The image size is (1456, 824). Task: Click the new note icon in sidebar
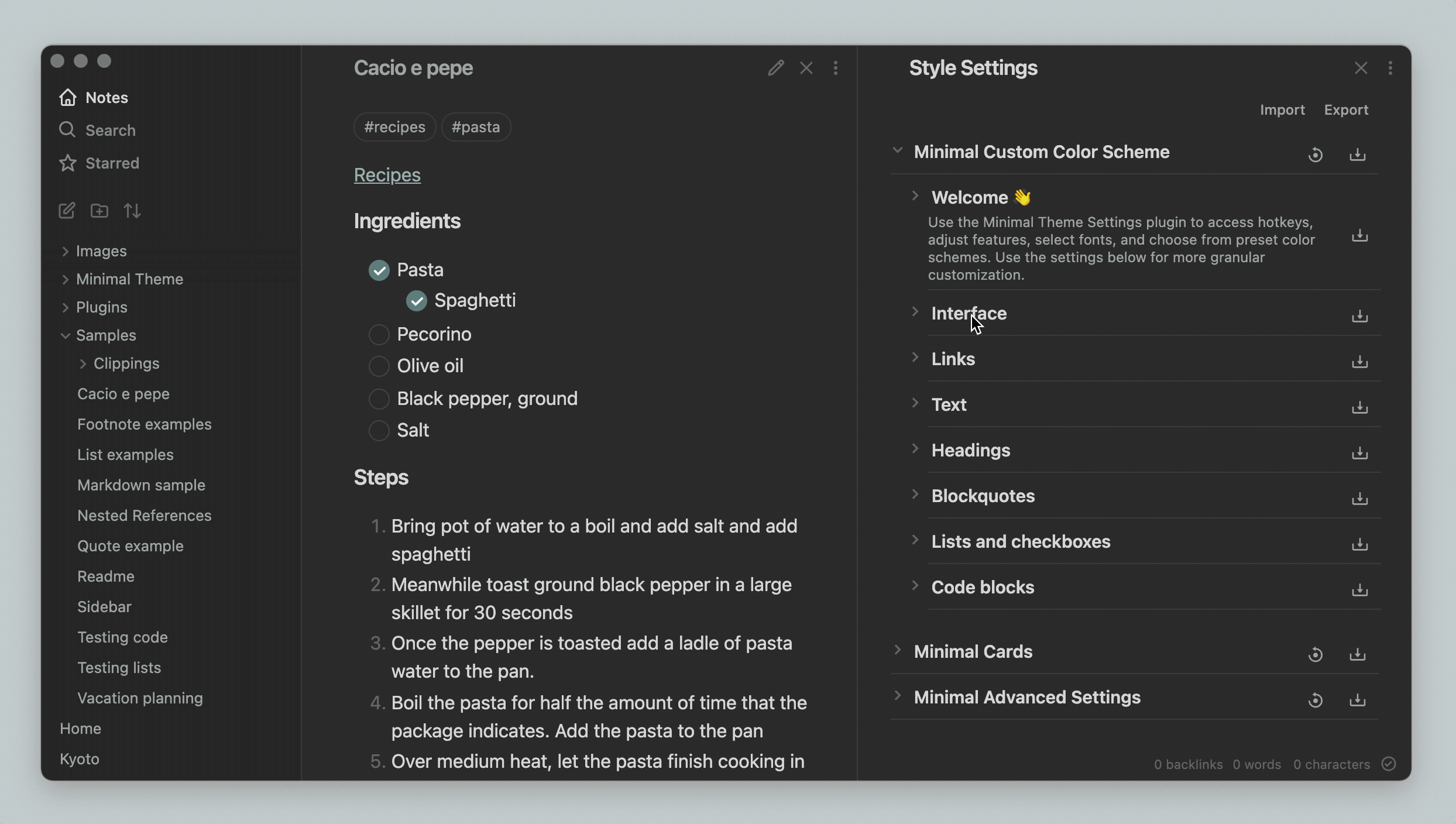point(67,211)
